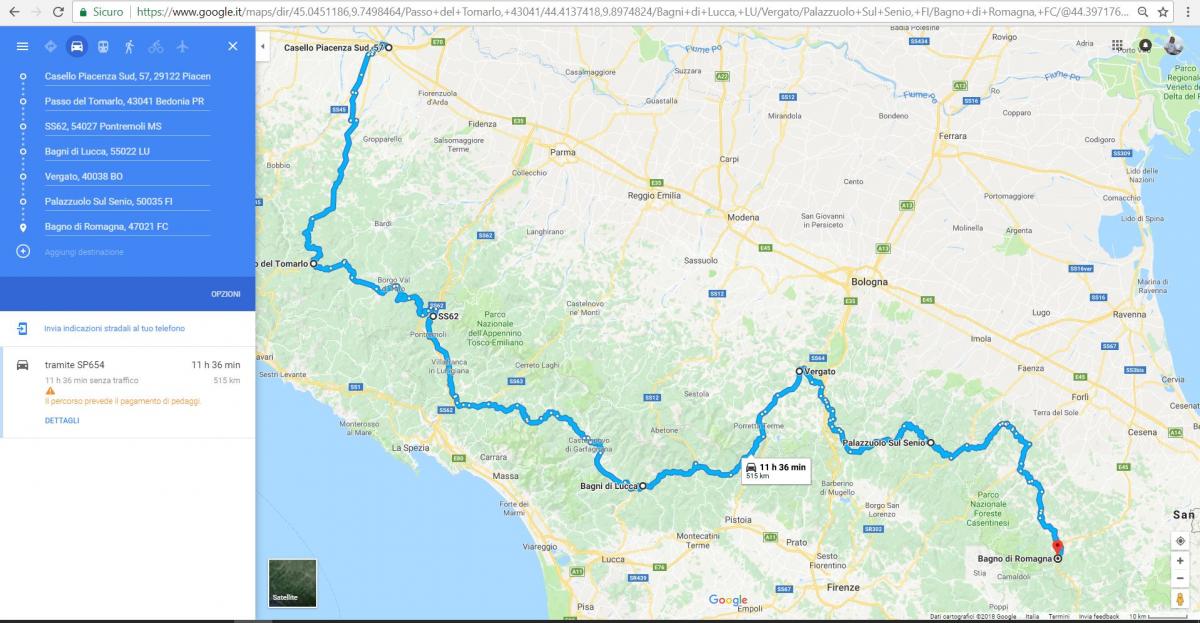Select the driving car travel mode
The width and height of the screenshot is (1200, 623).
pos(77,47)
